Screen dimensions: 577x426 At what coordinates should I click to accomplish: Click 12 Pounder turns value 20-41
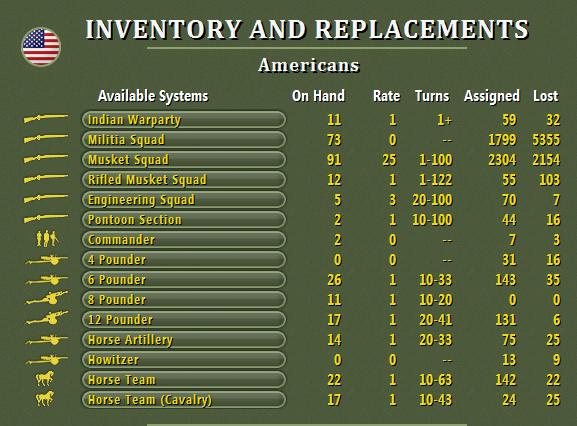(435, 320)
